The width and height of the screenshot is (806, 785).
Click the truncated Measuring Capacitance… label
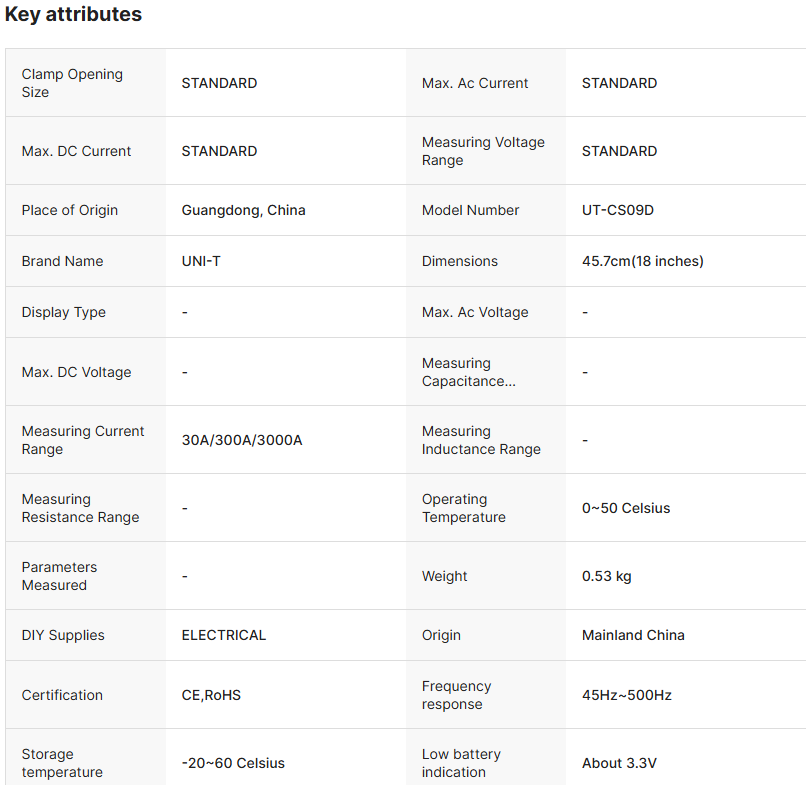point(468,372)
